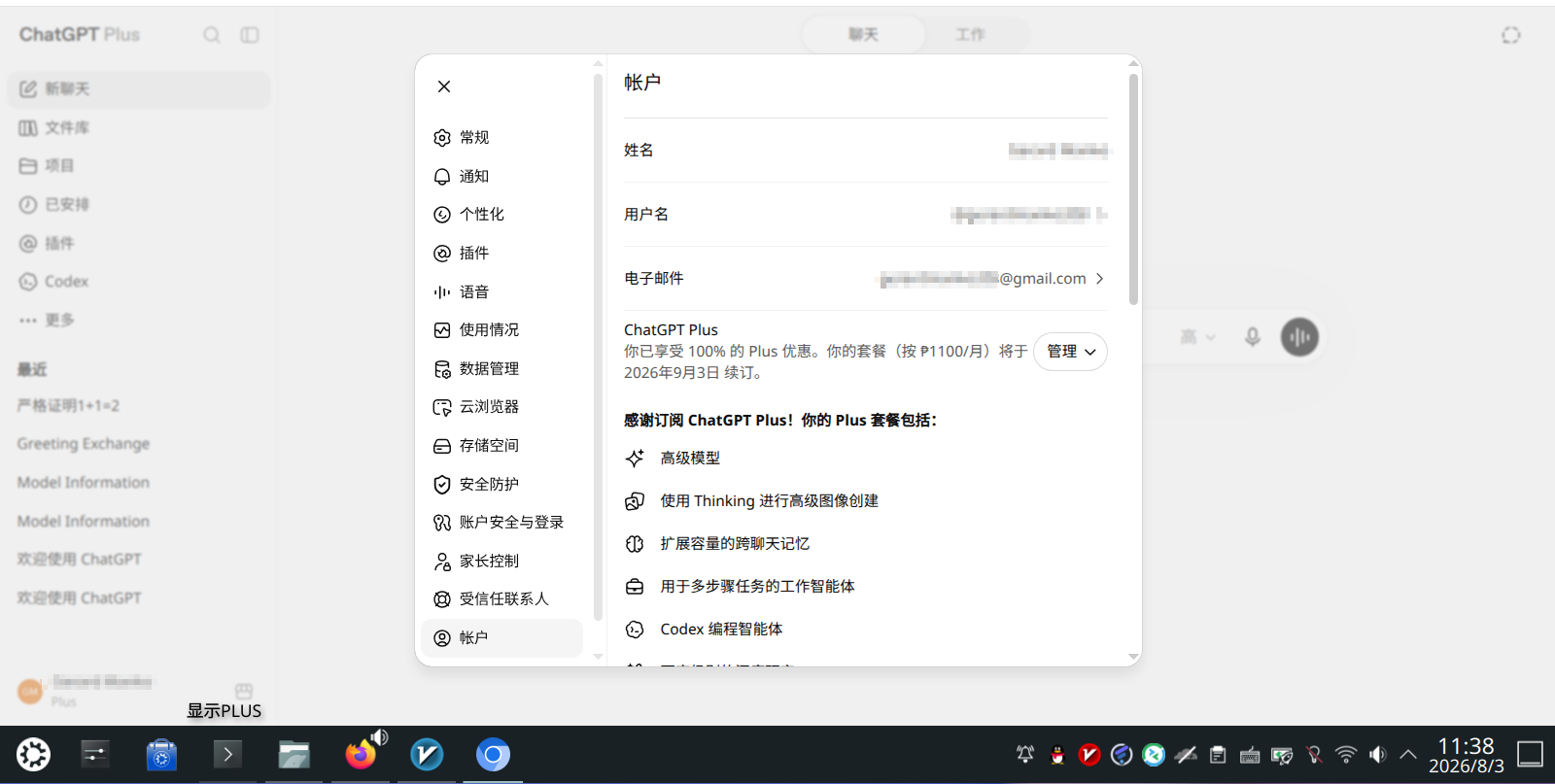Viewport: 1555px width, 784px height.
Task: Click the notification bell icon in the tray
Action: pos(1025,755)
